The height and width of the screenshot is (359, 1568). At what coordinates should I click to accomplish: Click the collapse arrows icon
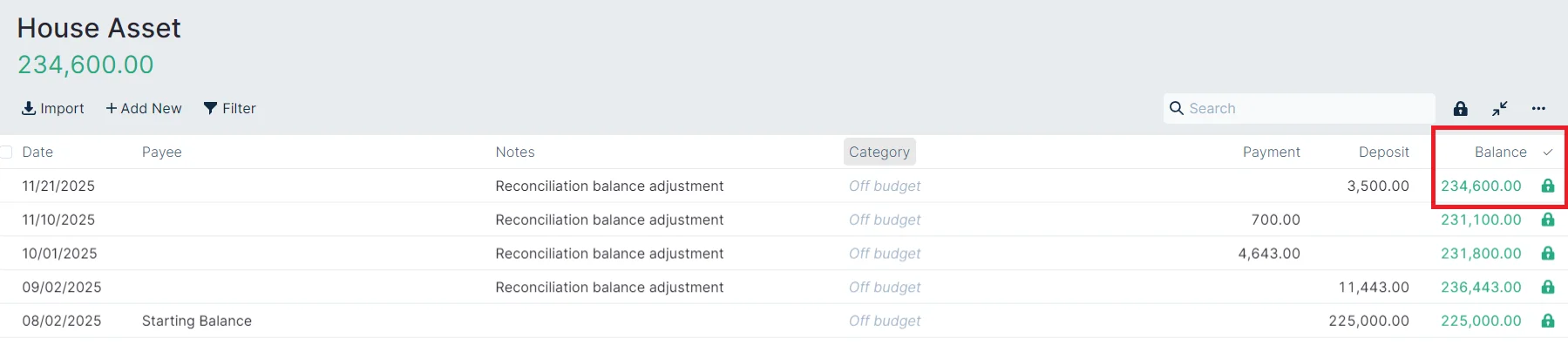click(1499, 109)
